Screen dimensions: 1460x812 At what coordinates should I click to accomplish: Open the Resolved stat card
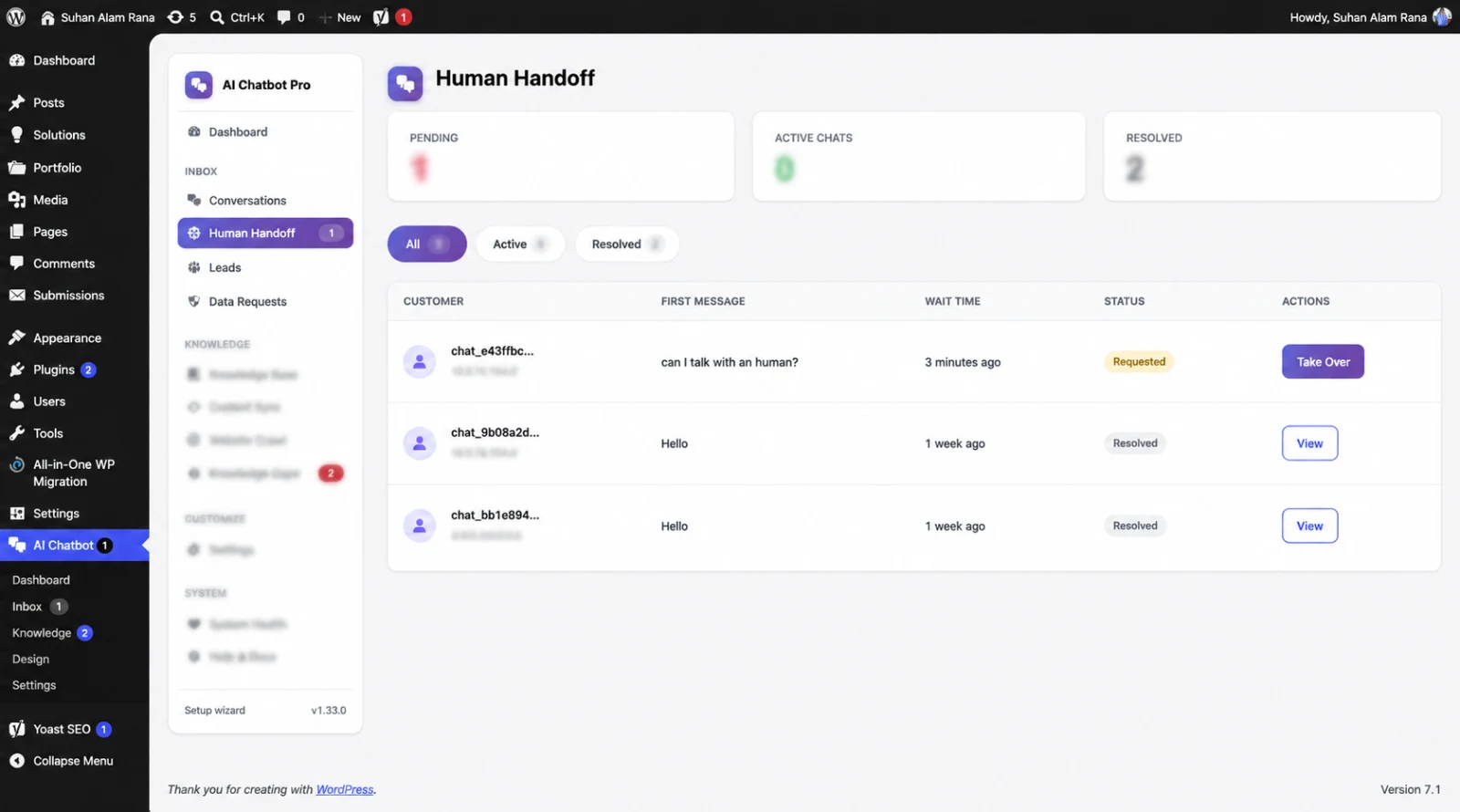click(x=1272, y=156)
